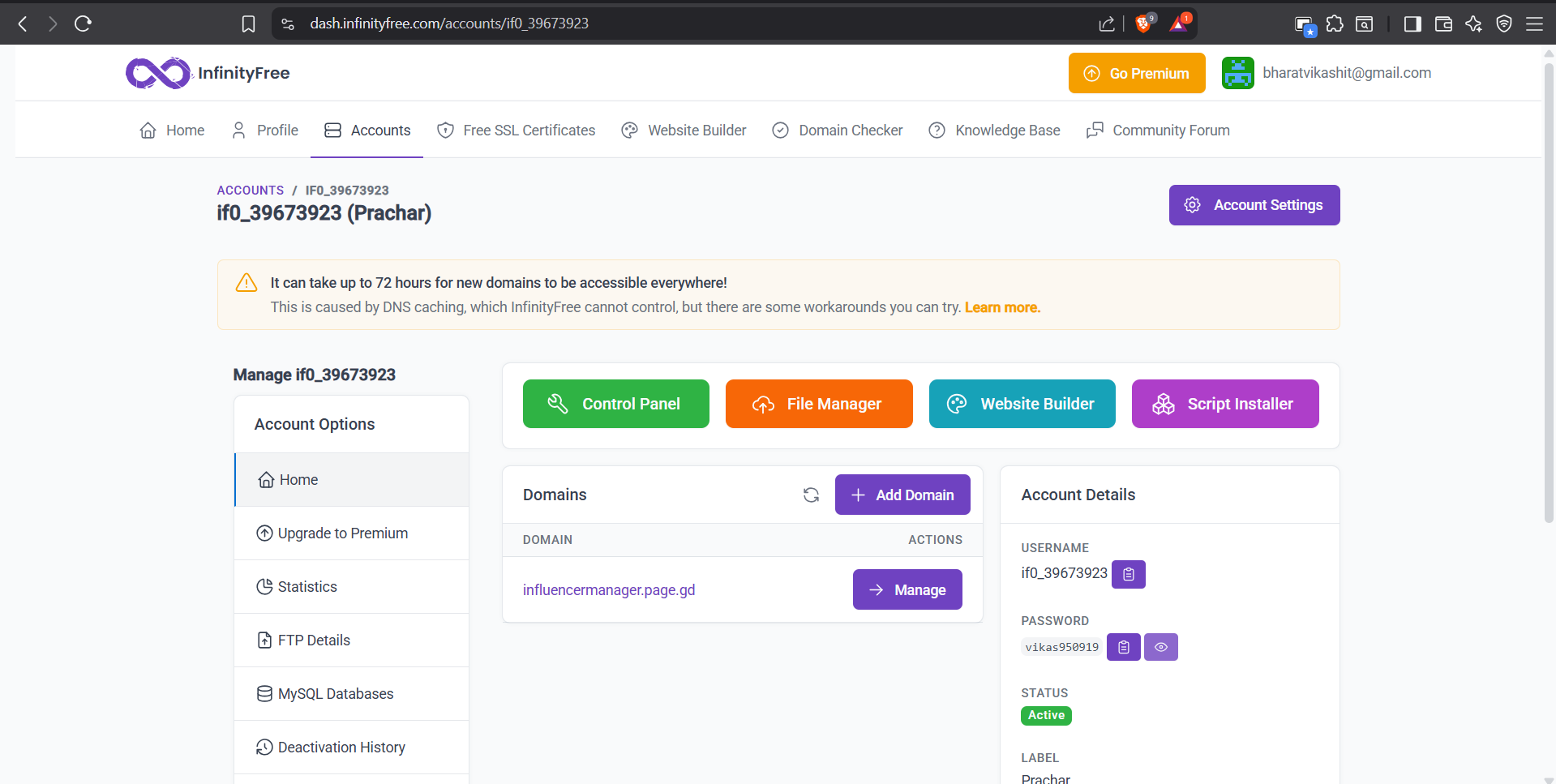Toggle browser sidebar panel icon
This screenshot has height=784, width=1556.
click(x=1412, y=24)
